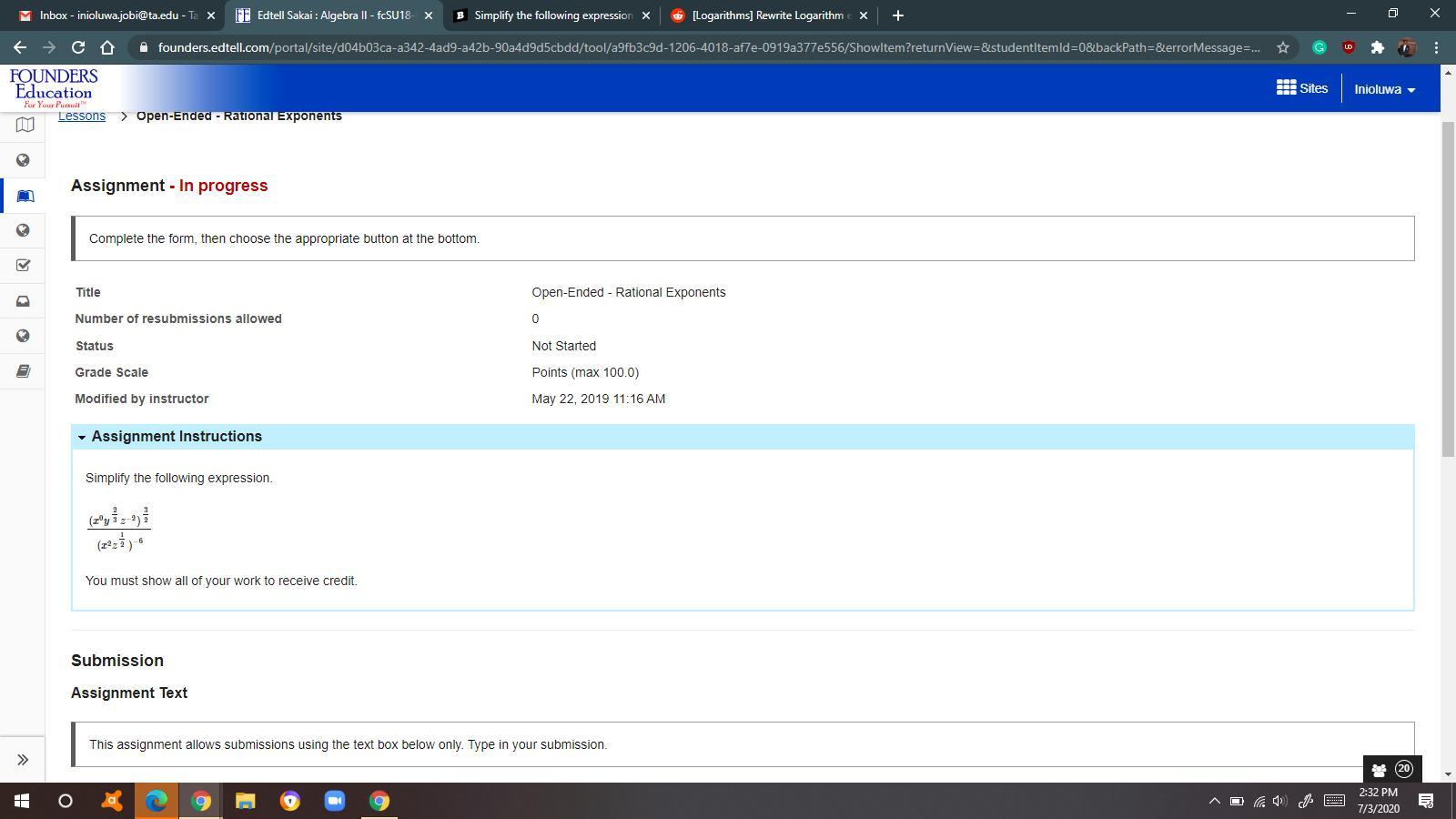The image size is (1456, 819).
Task: Click the Grammarly extension icon
Action: point(1319,47)
